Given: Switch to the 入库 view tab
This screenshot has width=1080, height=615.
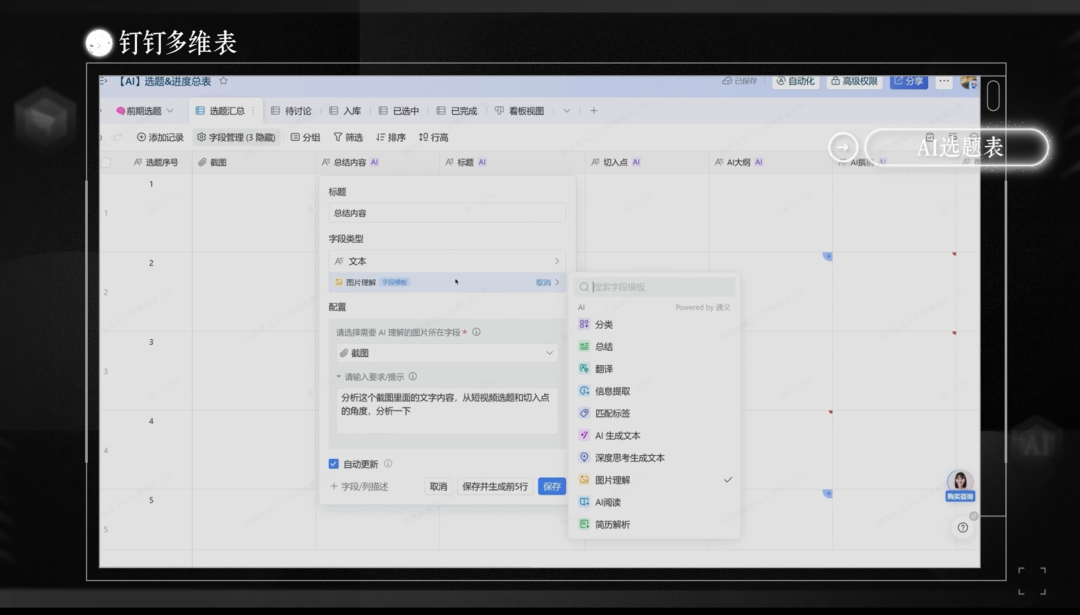Looking at the screenshot, I should coord(345,110).
